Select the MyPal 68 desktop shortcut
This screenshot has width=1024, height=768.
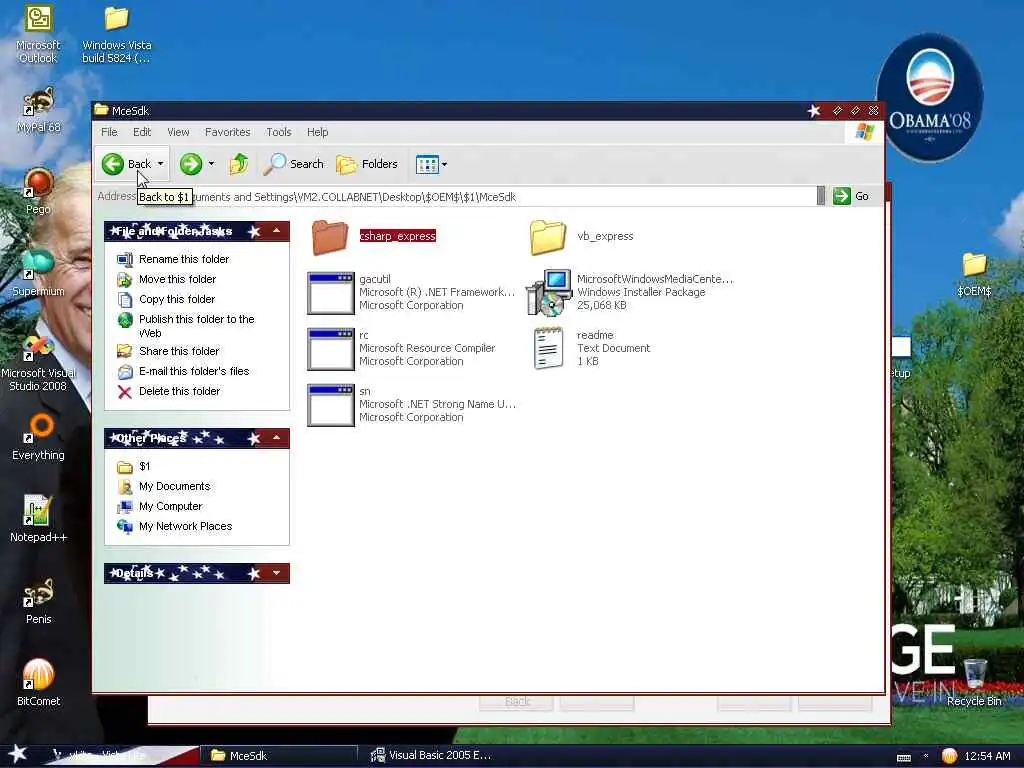pos(39,110)
